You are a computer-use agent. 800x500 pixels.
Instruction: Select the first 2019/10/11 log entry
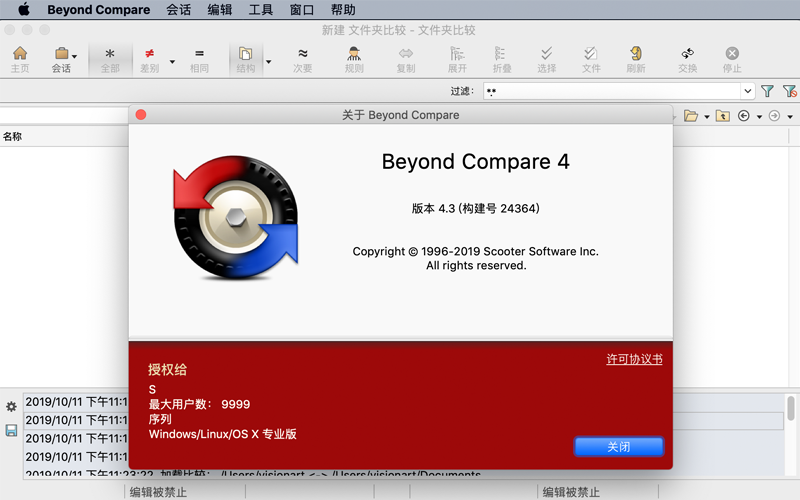point(76,402)
